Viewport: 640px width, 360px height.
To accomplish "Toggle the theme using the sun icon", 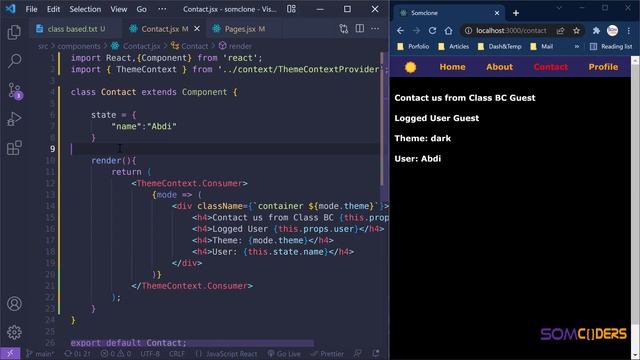I will (410, 67).
